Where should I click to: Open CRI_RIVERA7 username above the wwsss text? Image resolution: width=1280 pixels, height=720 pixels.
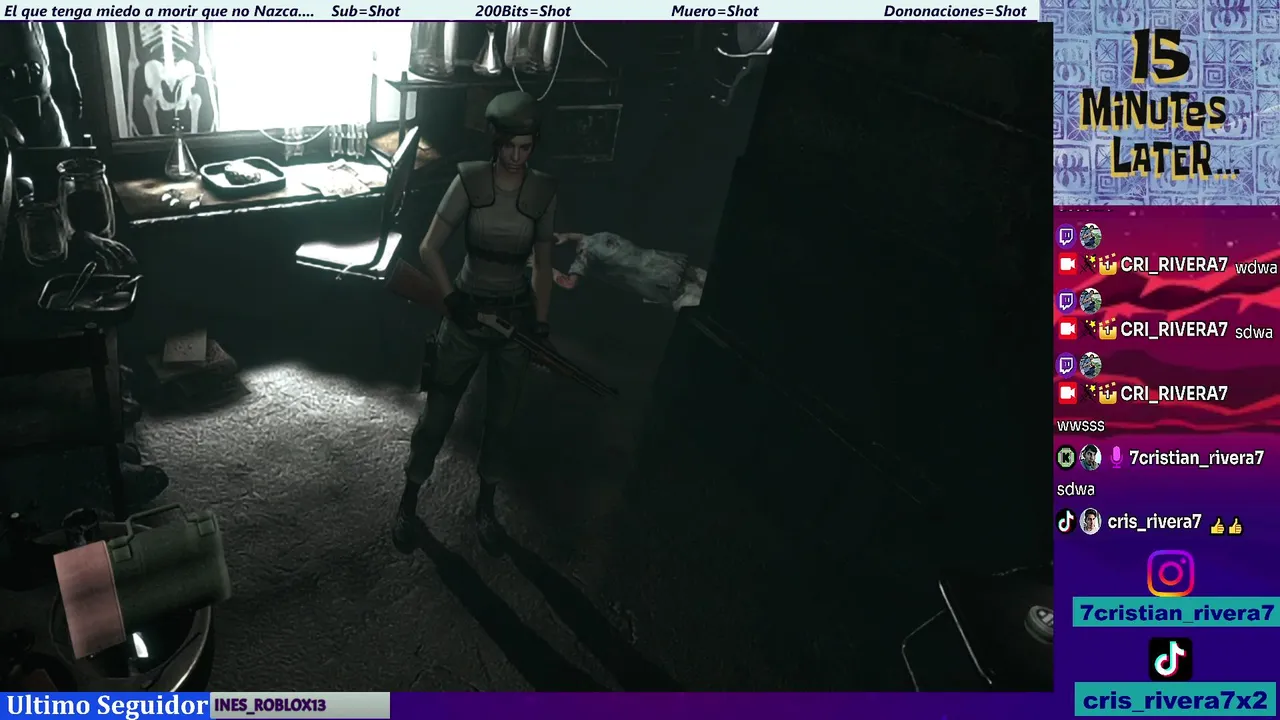(x=1174, y=393)
